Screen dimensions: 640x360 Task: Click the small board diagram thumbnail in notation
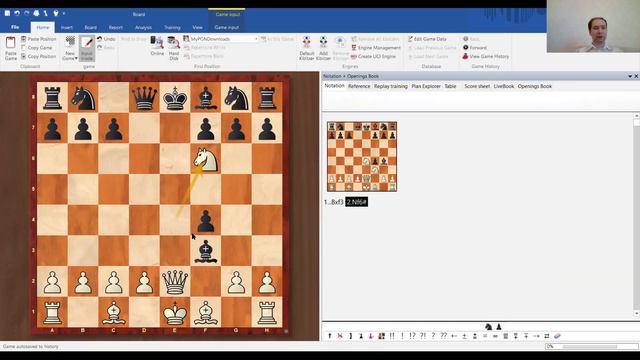coord(362,156)
